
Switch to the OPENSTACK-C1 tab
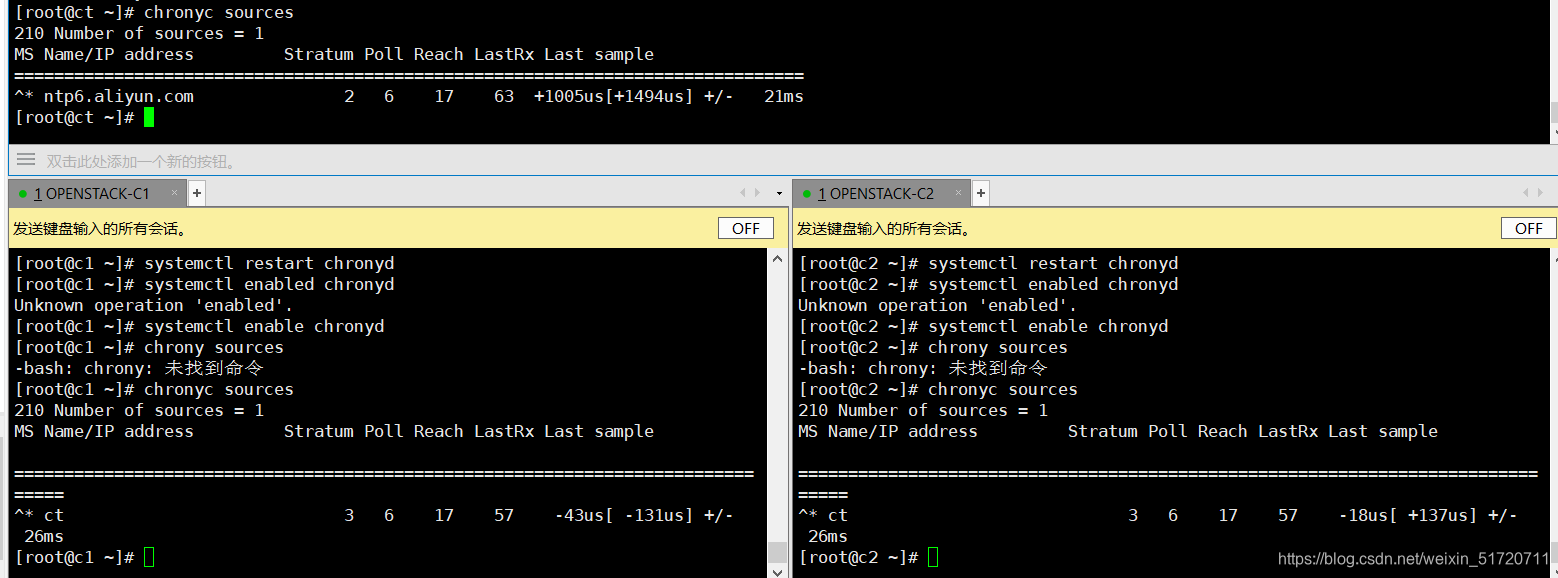(x=98, y=193)
